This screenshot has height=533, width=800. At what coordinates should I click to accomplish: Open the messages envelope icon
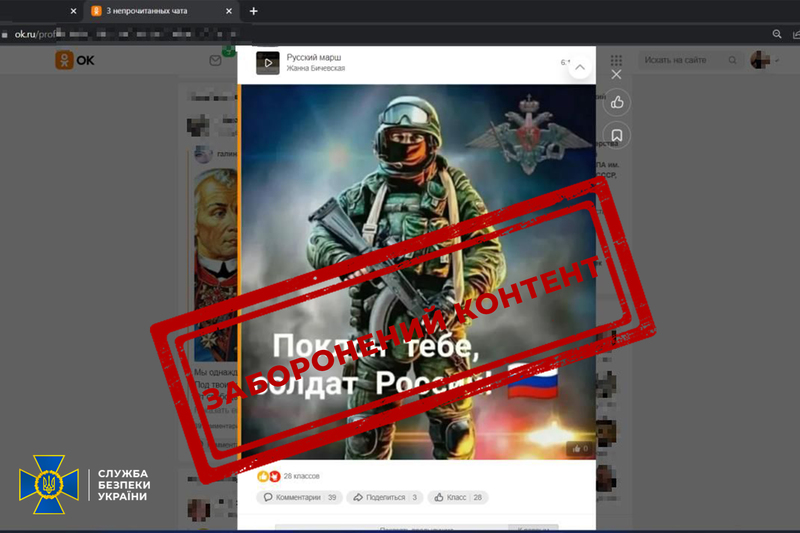coord(215,61)
